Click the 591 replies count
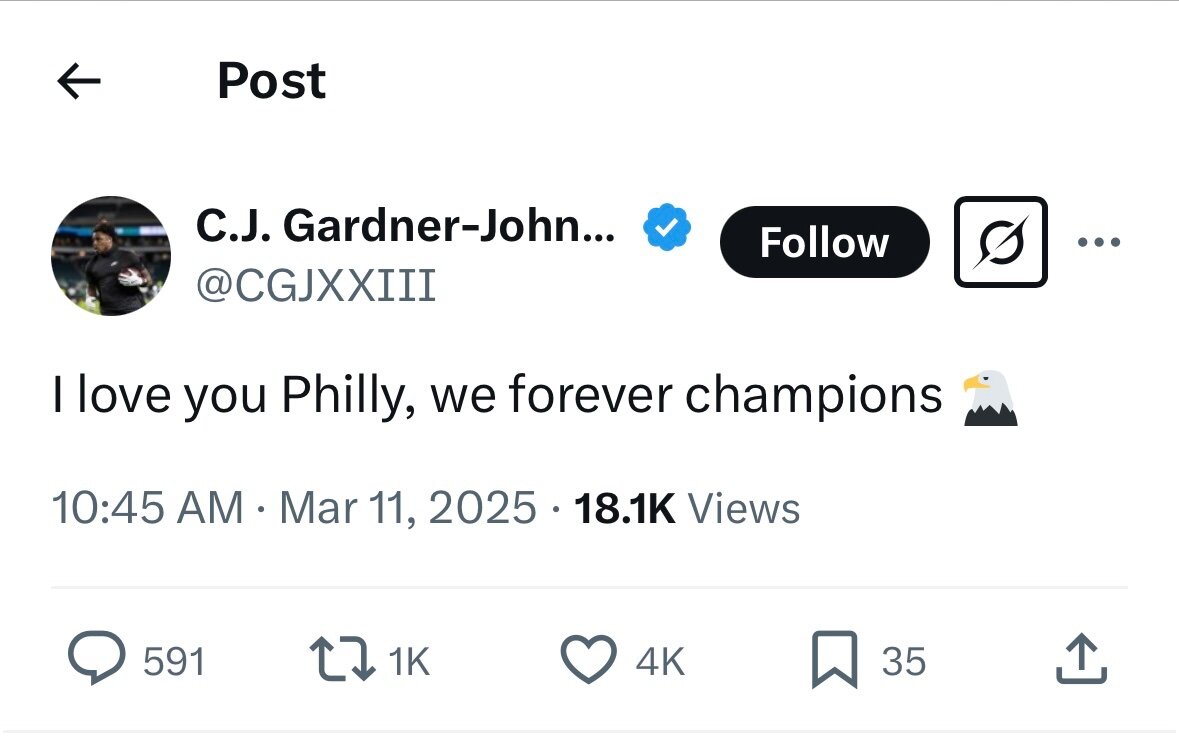This screenshot has height=754, width=1179. pos(174,661)
